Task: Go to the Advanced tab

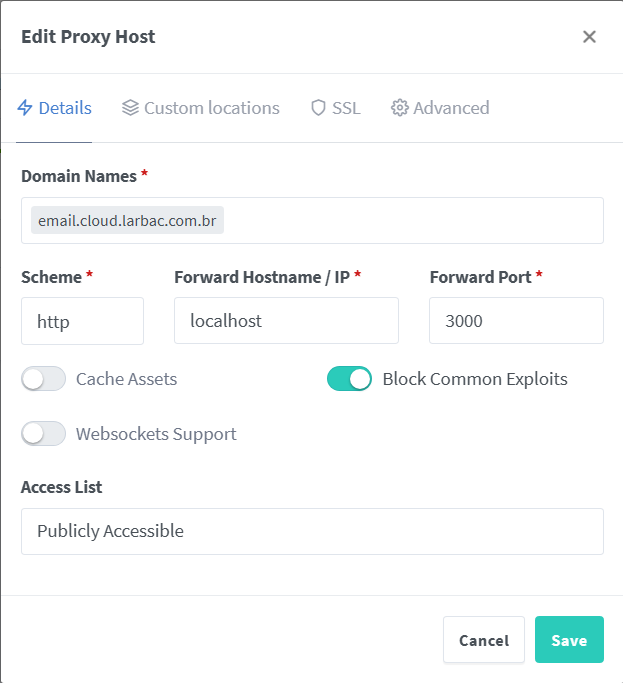Action: (x=451, y=108)
